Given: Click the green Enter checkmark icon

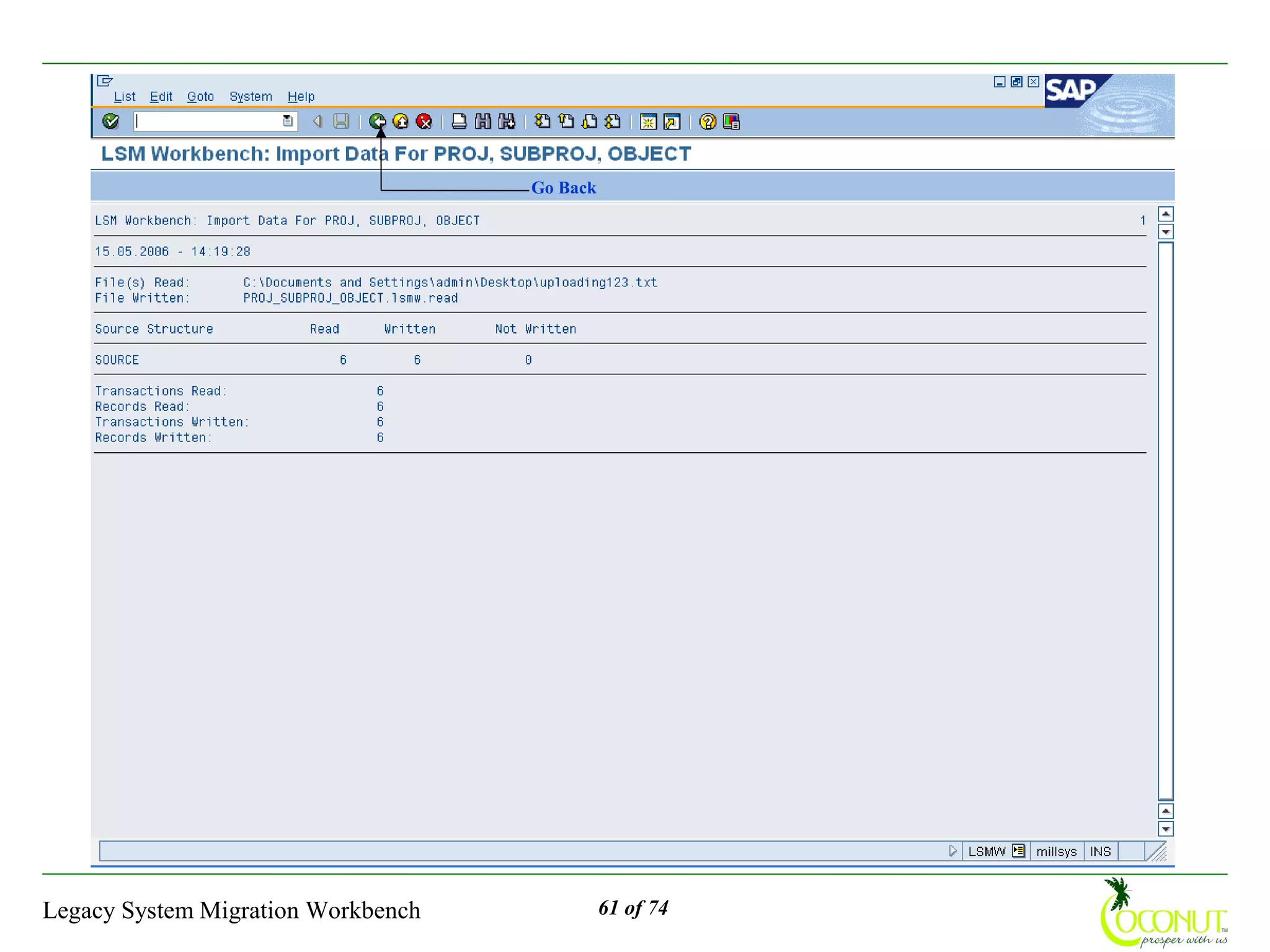Looking at the screenshot, I should click(111, 121).
